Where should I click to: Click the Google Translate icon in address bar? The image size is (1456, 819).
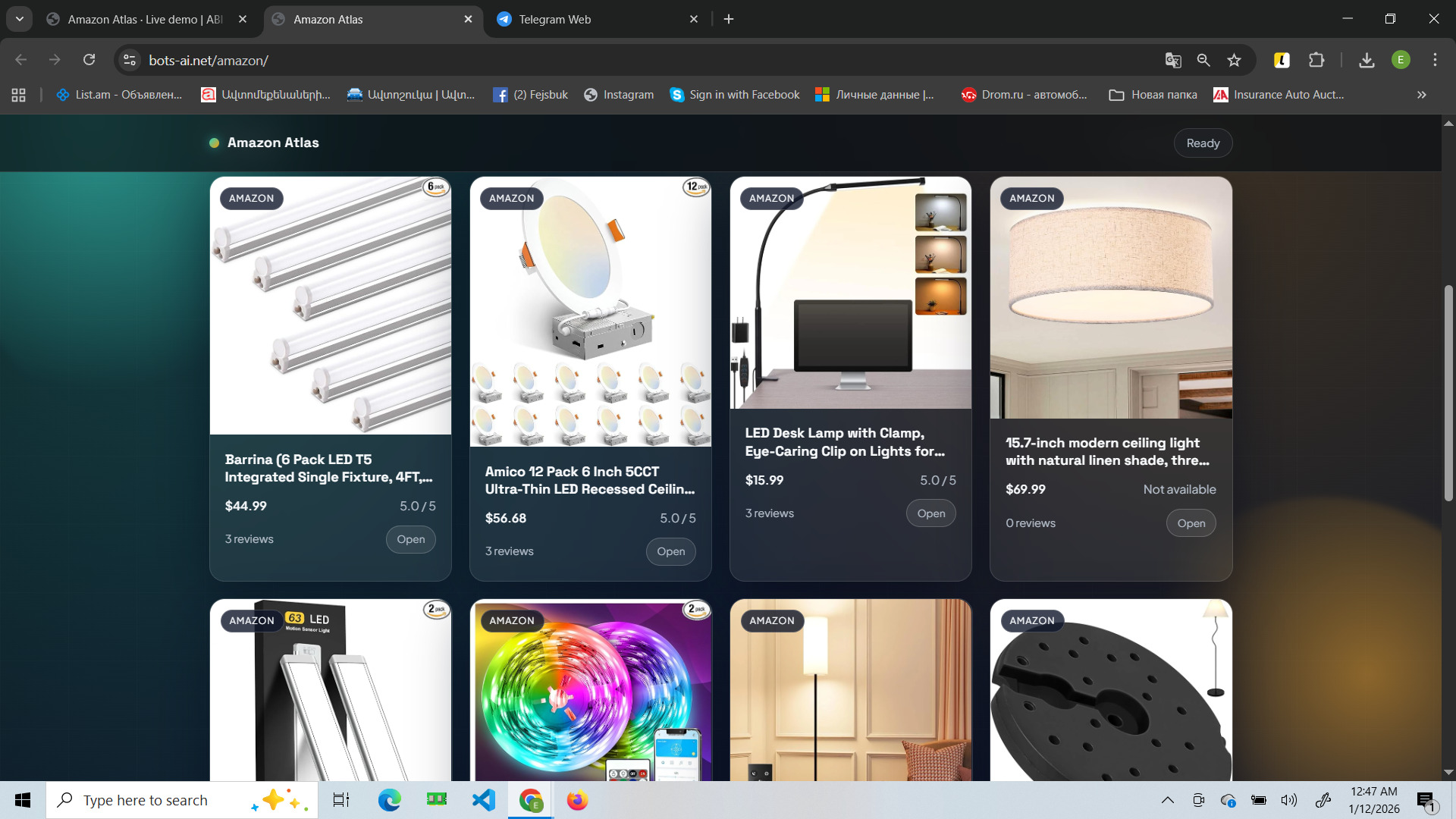(x=1172, y=61)
